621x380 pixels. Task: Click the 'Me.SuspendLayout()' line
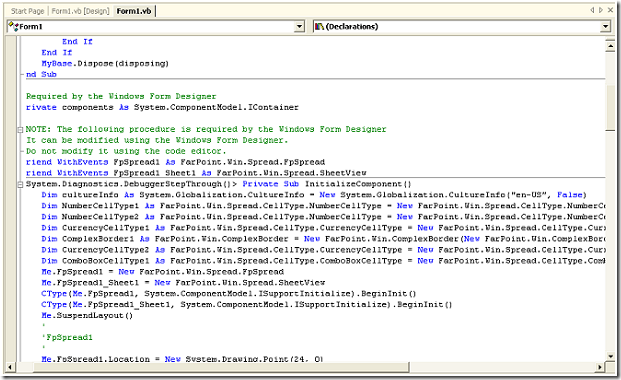coord(87,316)
